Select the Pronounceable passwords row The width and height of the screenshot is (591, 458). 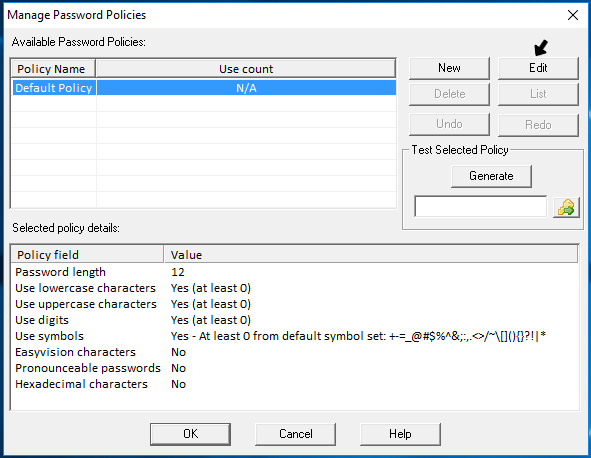(295, 368)
